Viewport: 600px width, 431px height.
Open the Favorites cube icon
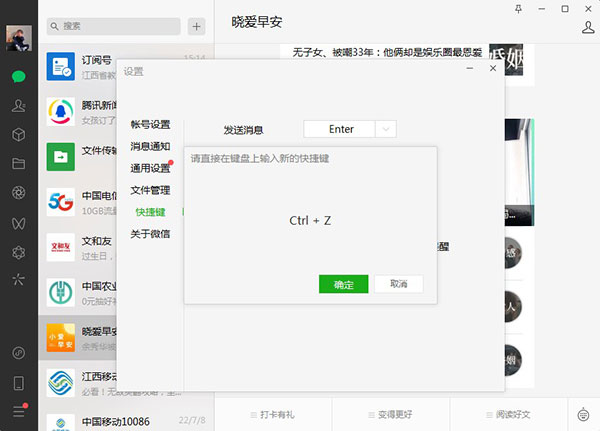click(x=18, y=134)
